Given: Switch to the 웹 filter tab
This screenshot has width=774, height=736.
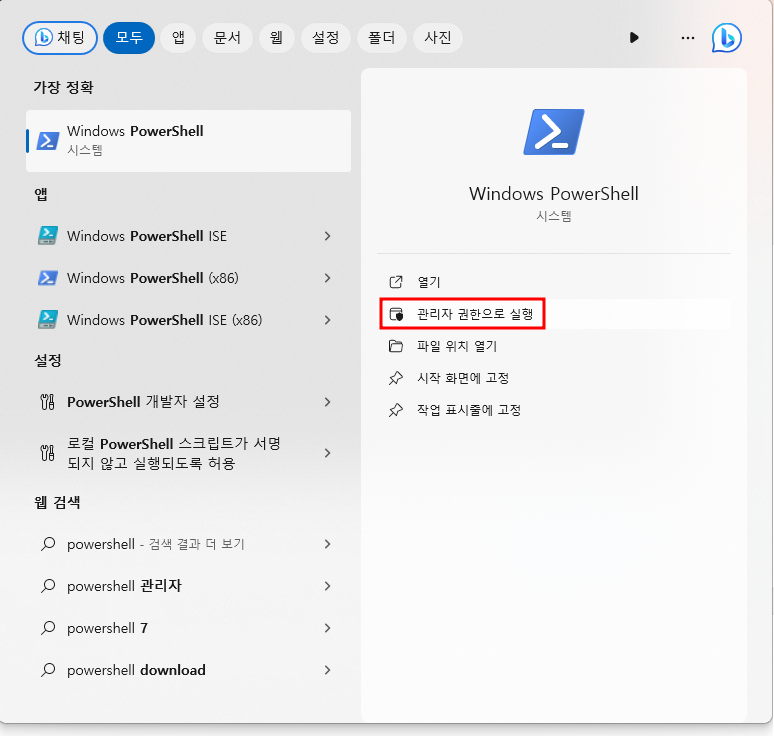Looking at the screenshot, I should 276,38.
